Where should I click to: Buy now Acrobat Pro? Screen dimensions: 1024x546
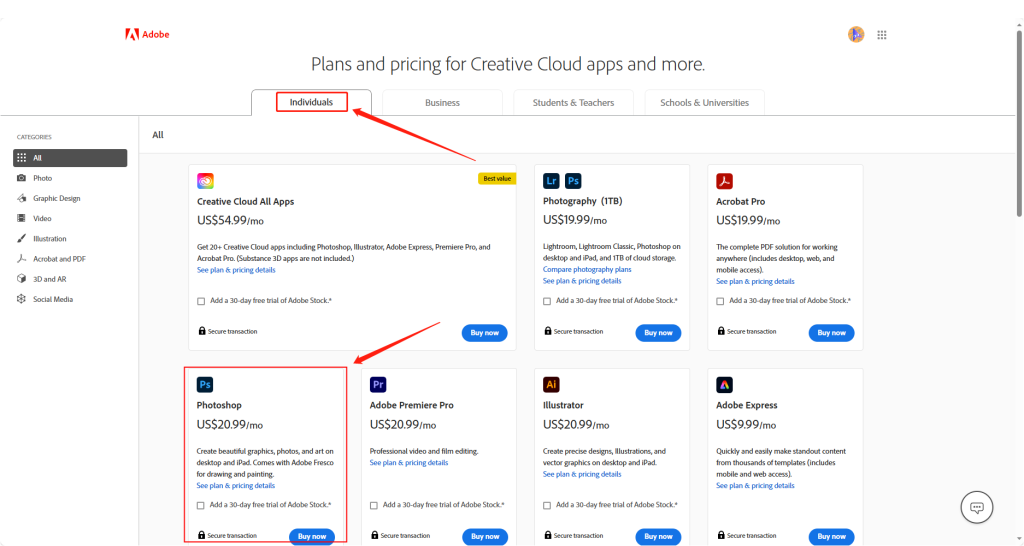pos(831,332)
